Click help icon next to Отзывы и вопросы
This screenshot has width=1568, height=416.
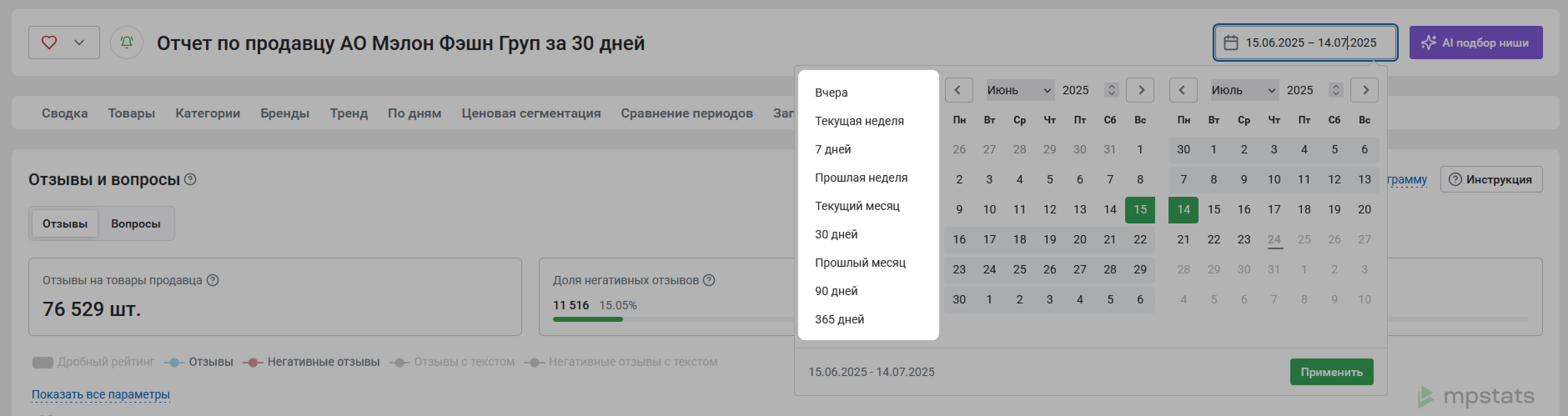[x=190, y=180]
